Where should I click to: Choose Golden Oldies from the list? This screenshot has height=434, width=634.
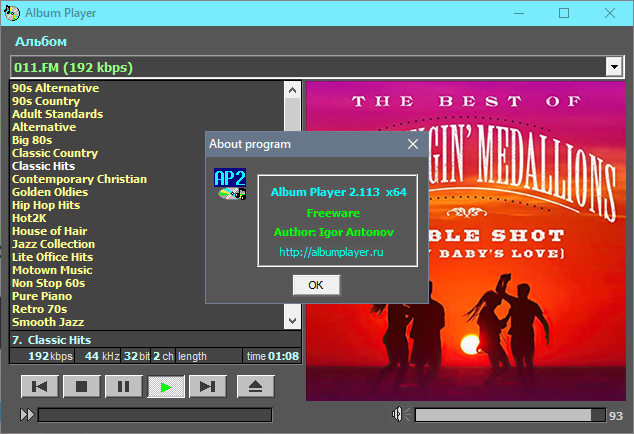click(x=50, y=192)
